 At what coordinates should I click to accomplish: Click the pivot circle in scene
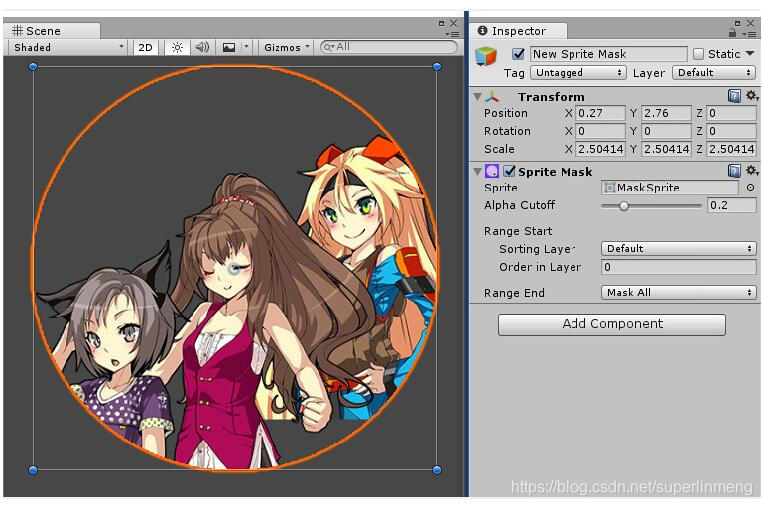point(235,268)
